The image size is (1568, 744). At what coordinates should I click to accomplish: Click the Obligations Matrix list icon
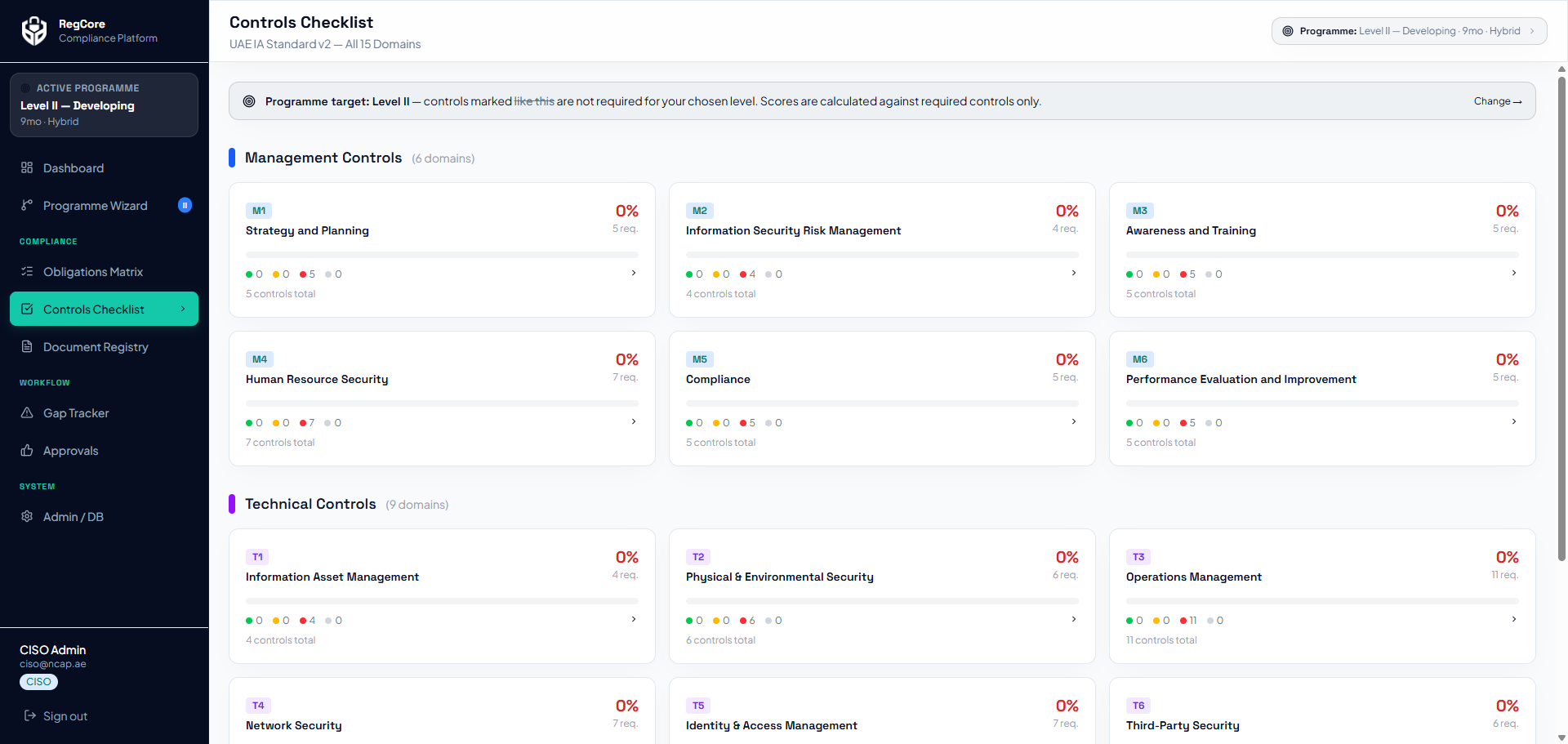(x=27, y=271)
